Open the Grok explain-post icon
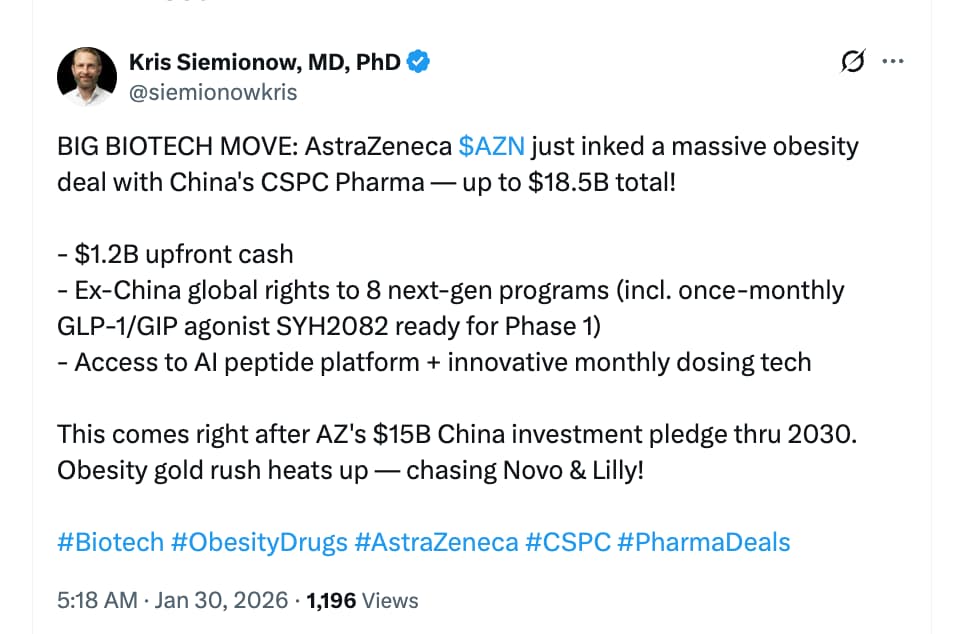This screenshot has width=970, height=634. click(x=853, y=63)
